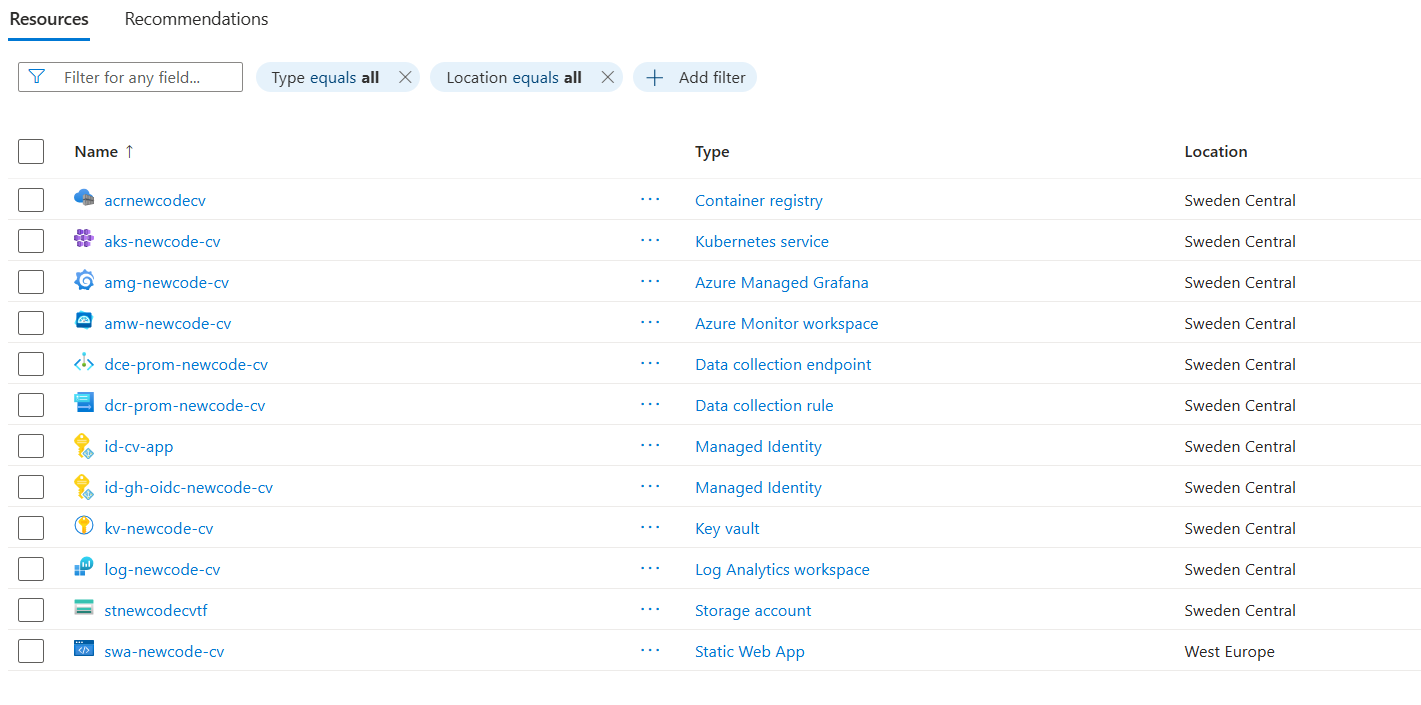Tick the dce-prom-newcode-cv checkbox
1421x705 pixels.
pos(31,364)
